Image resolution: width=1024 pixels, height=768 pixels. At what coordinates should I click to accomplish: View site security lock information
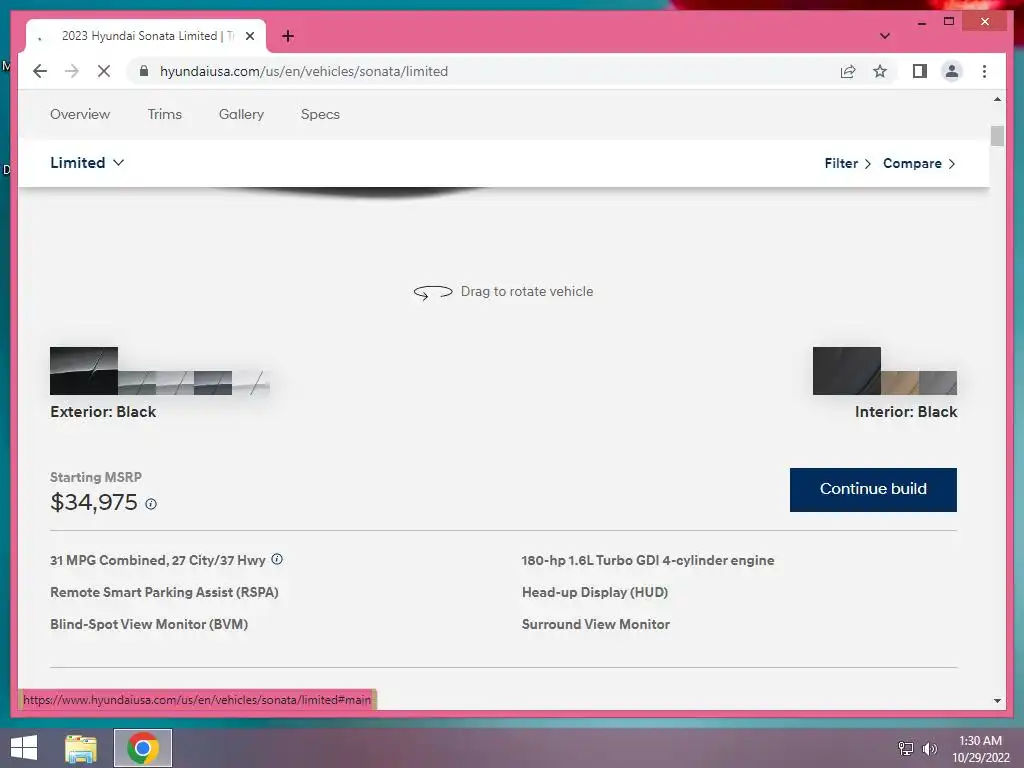tap(144, 71)
